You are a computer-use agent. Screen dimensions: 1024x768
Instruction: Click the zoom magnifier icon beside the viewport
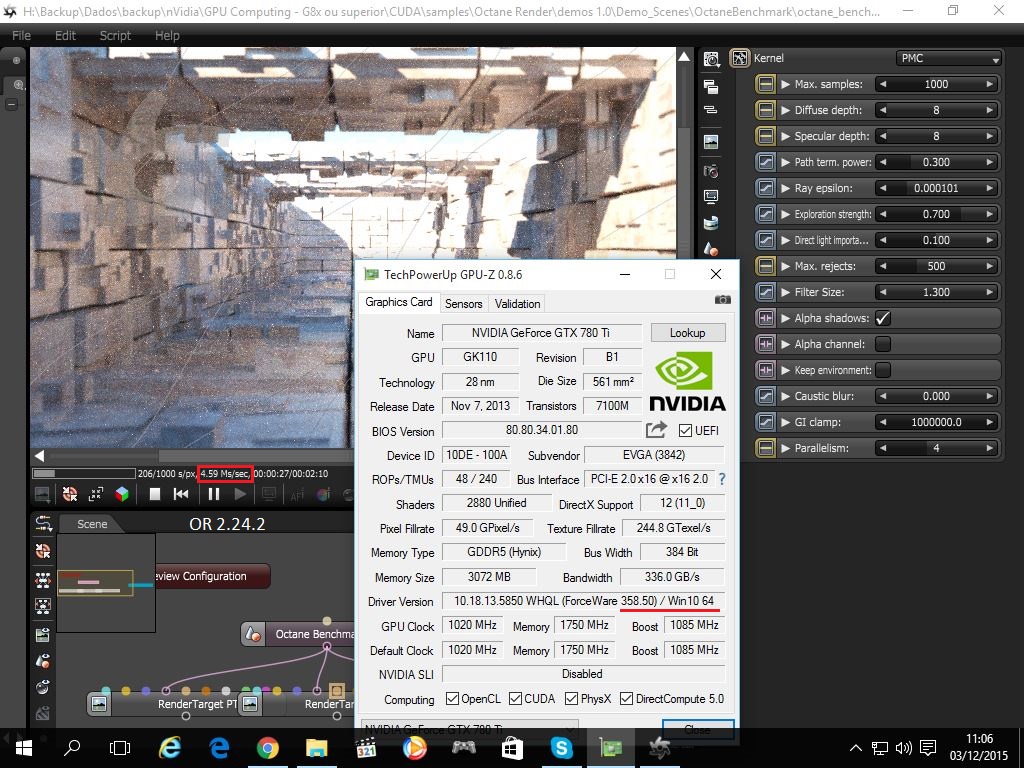click(18, 85)
